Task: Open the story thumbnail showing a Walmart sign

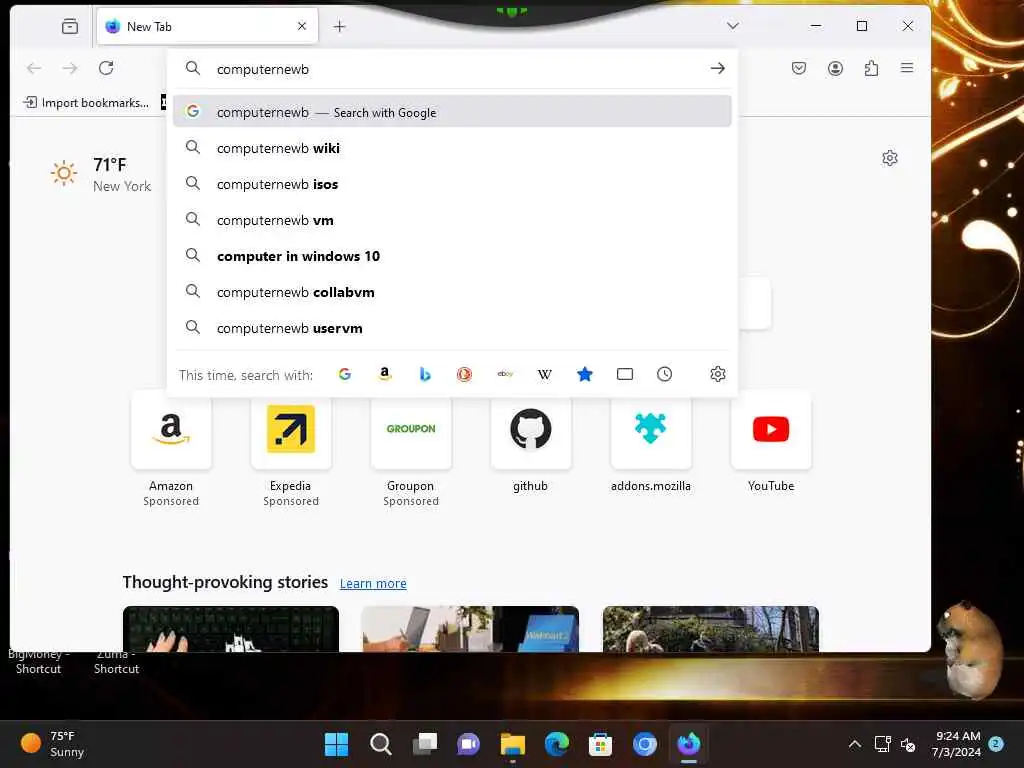Action: click(470, 629)
